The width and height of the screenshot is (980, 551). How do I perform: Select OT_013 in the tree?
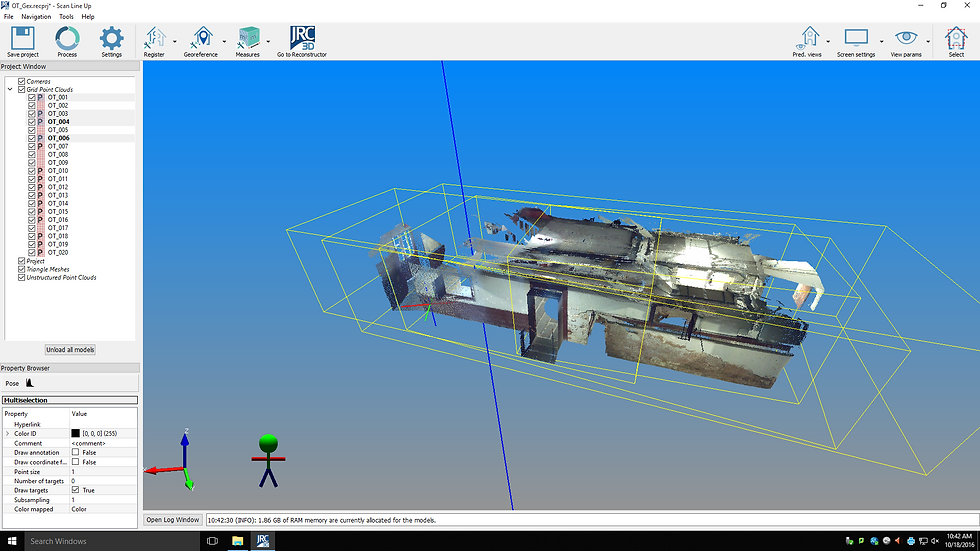pyautogui.click(x=58, y=195)
